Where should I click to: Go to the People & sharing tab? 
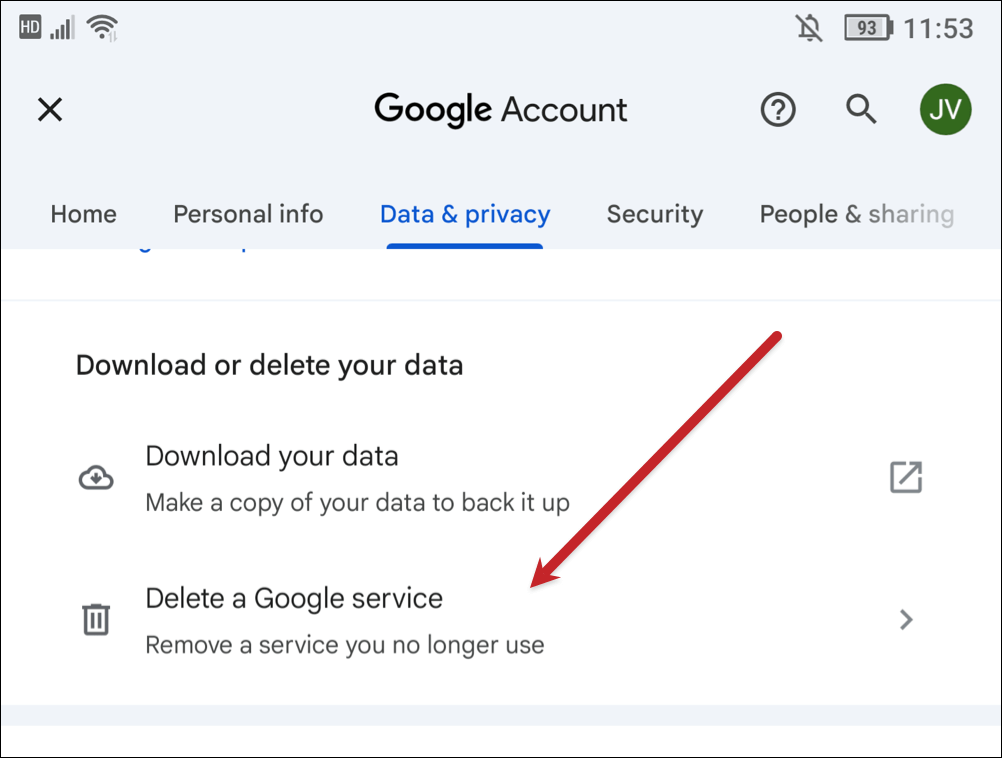pyautogui.click(x=856, y=214)
